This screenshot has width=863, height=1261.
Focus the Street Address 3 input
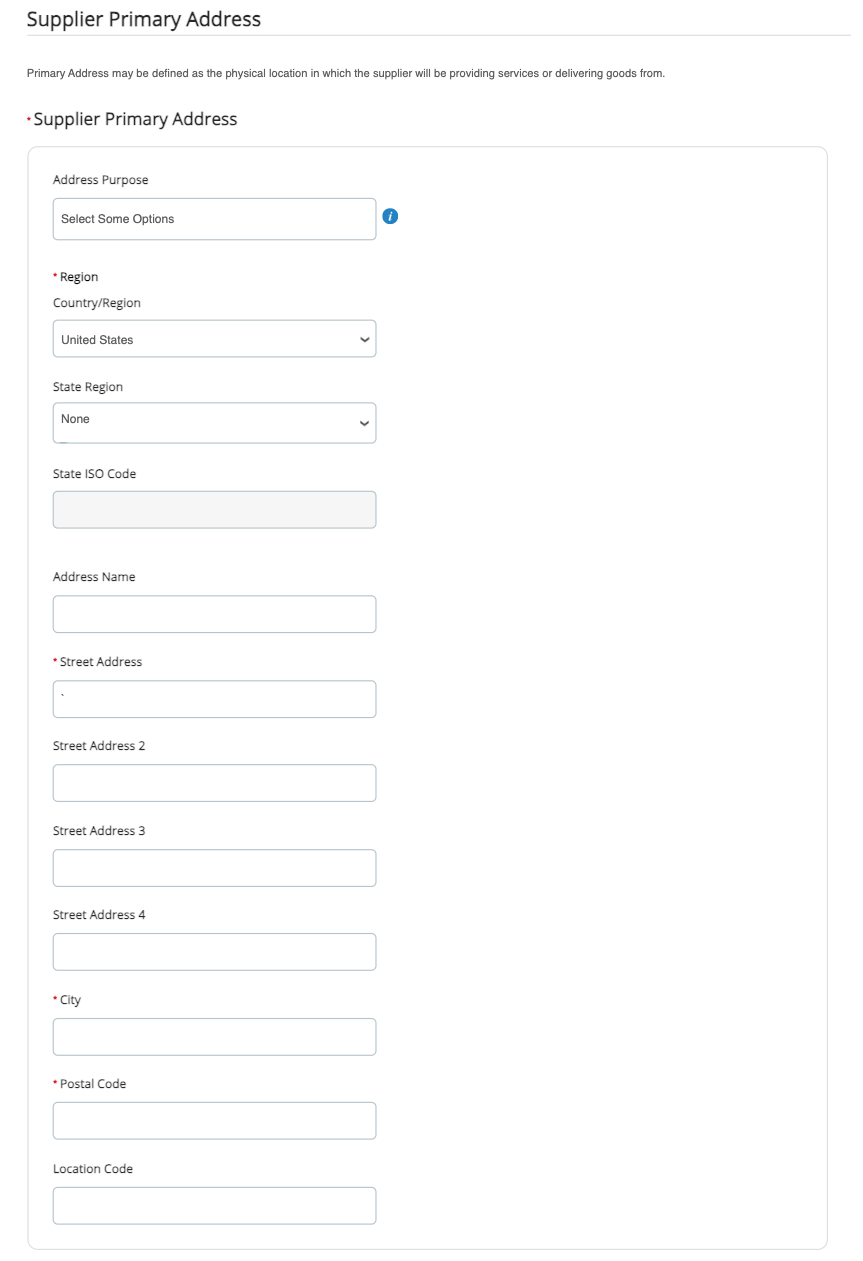pos(214,868)
